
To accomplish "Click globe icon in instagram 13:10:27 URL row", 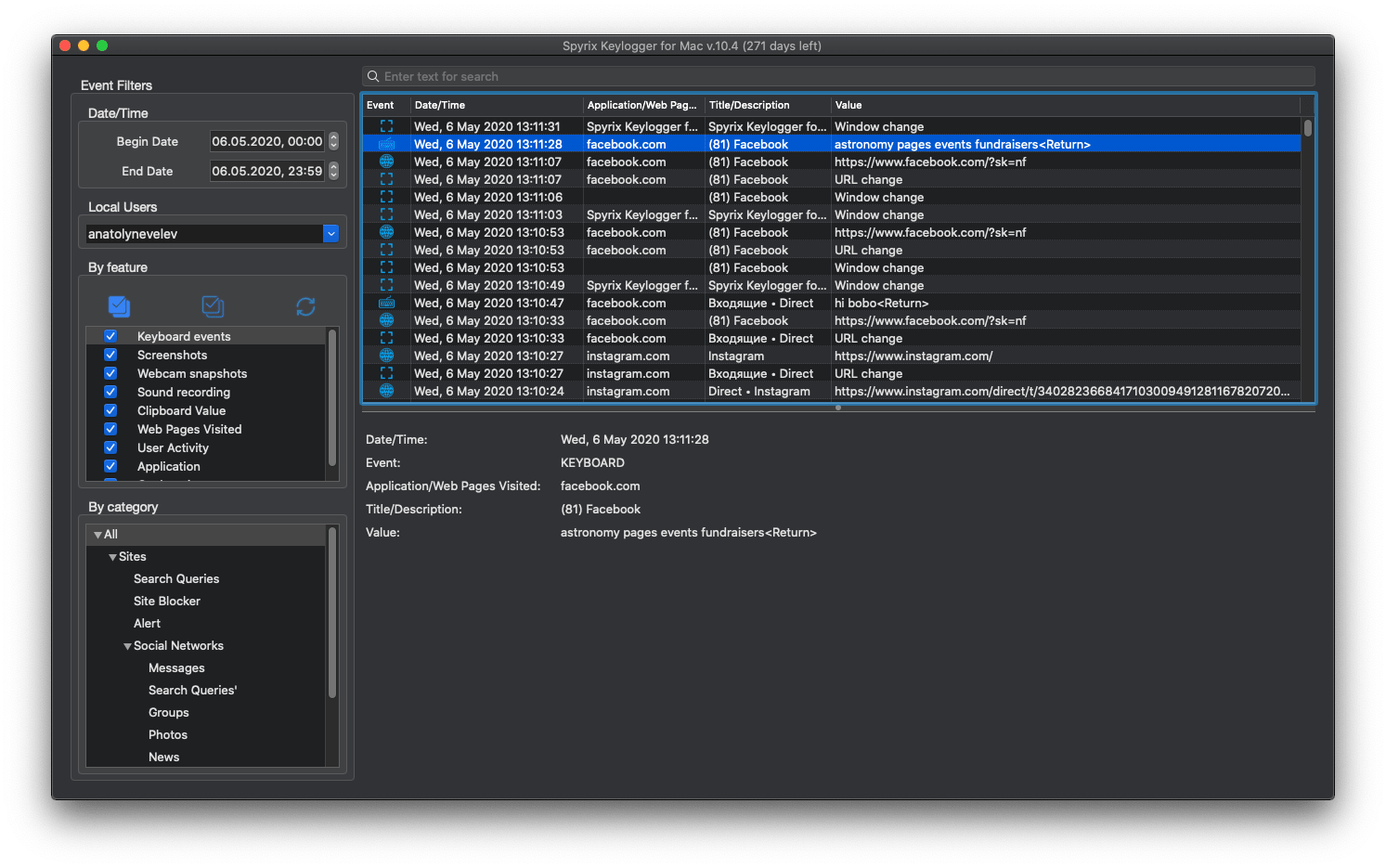I will point(386,356).
